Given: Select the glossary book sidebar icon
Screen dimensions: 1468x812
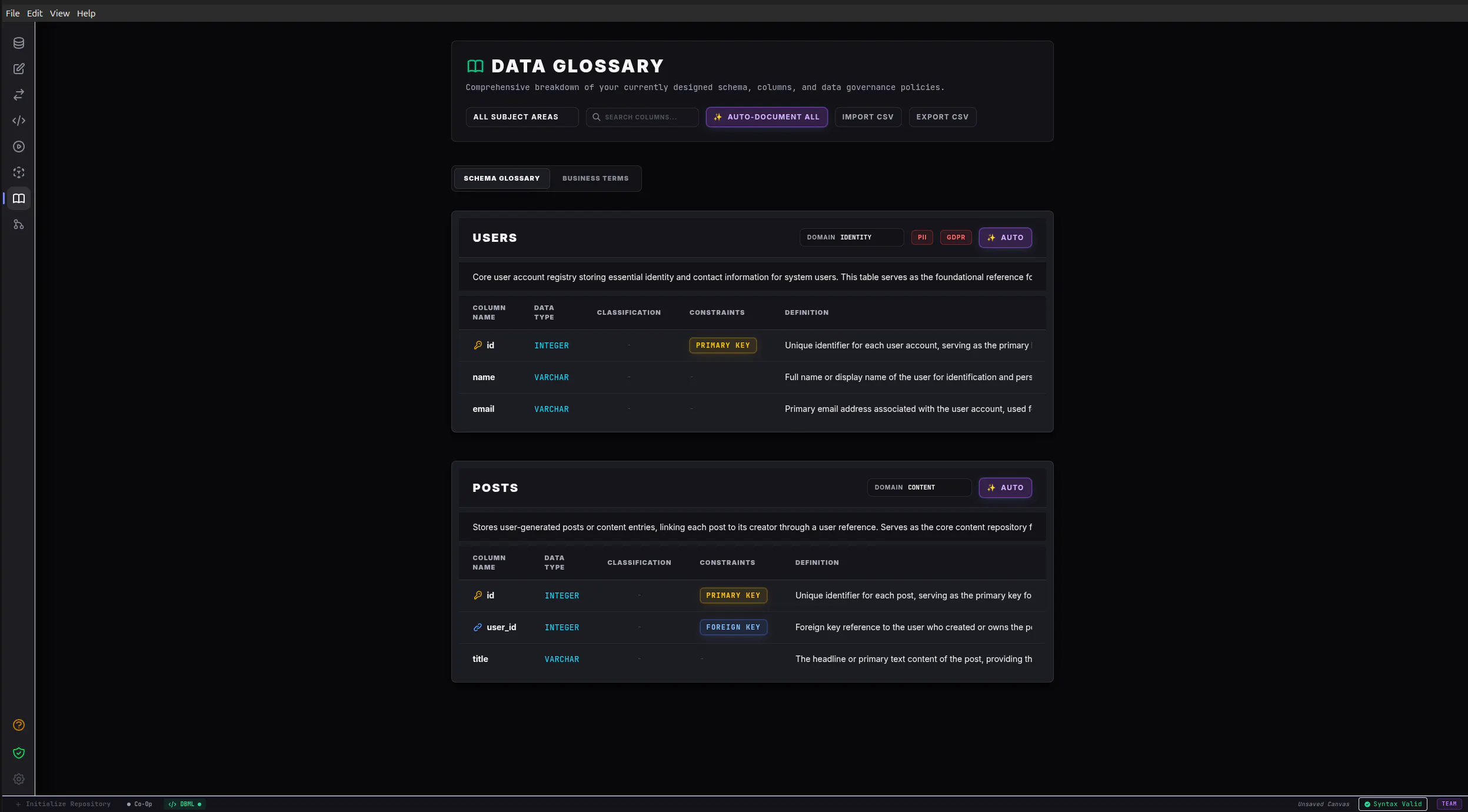Looking at the screenshot, I should coord(19,198).
